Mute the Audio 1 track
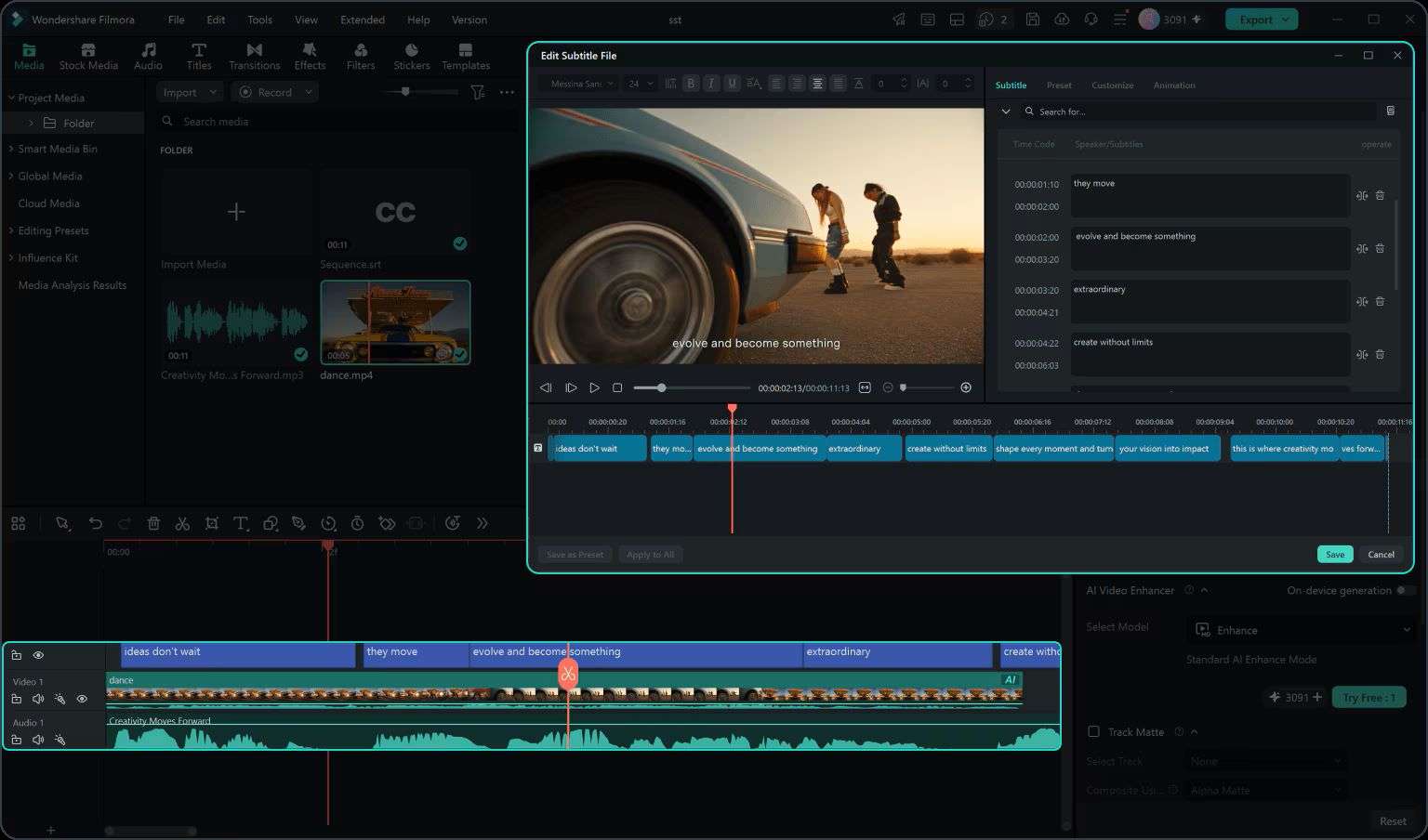This screenshot has width=1428, height=840. click(38, 740)
